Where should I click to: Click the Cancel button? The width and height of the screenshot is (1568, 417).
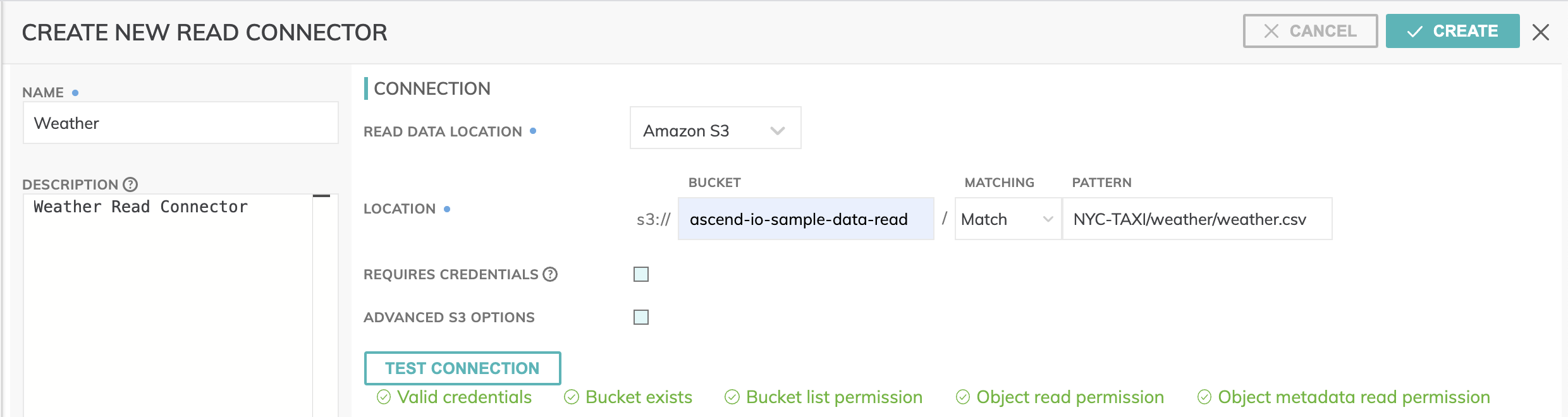[x=1311, y=31]
